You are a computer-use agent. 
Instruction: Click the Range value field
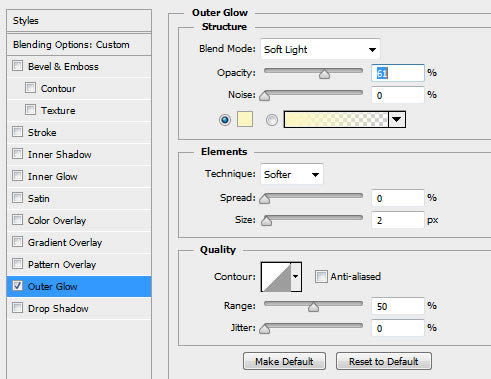point(398,306)
